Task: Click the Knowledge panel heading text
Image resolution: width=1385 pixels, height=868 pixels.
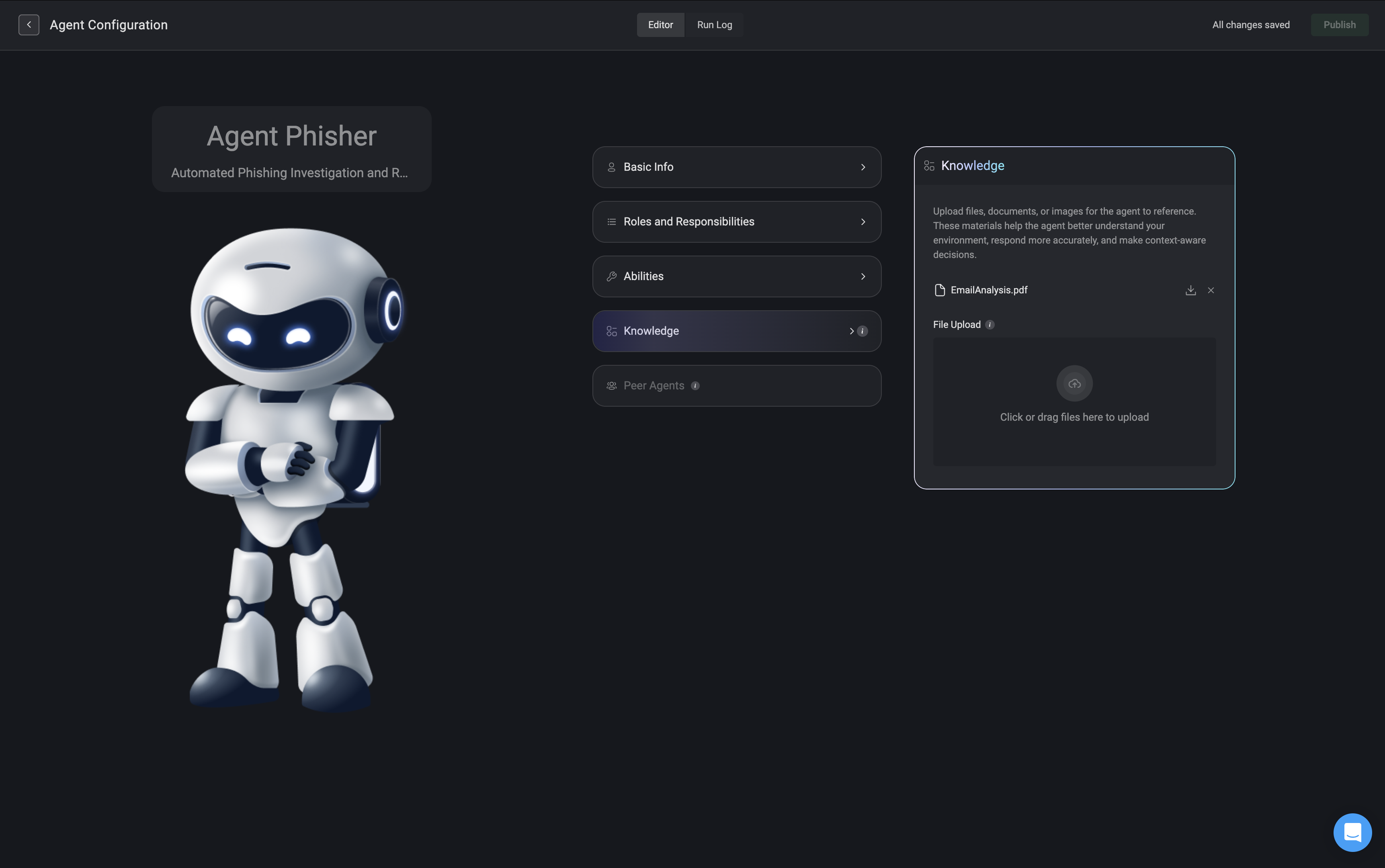Action: coord(972,166)
